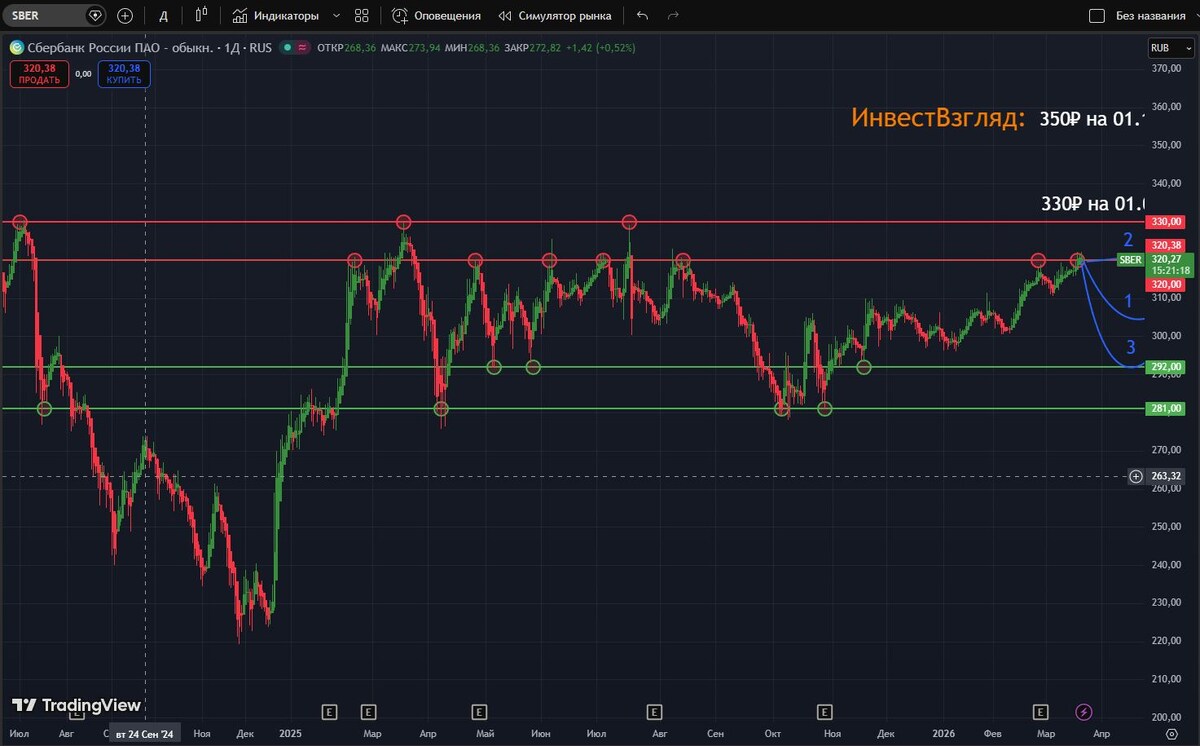The width and height of the screenshot is (1200, 746).
Task: Open chart settings gear in the corner
Action: click(1172, 734)
